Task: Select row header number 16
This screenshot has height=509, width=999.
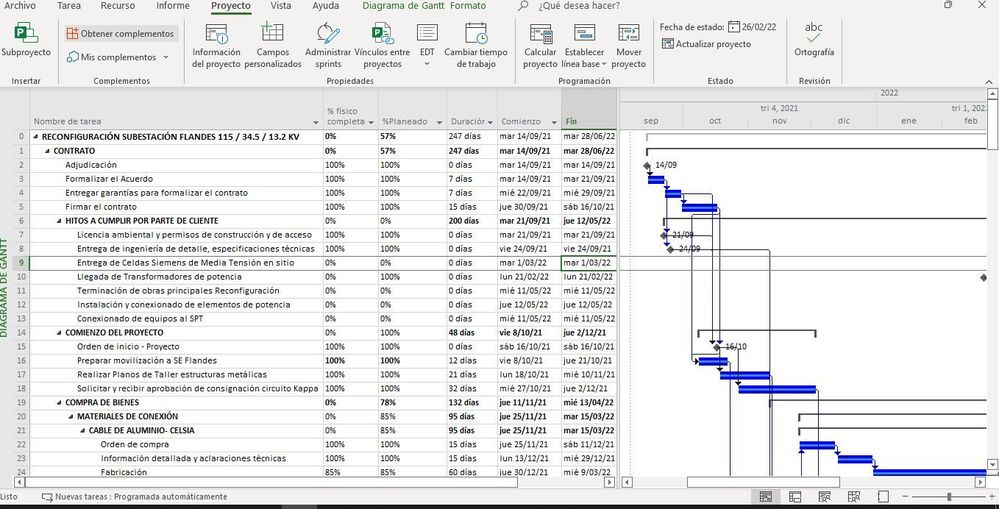Action: [21, 361]
